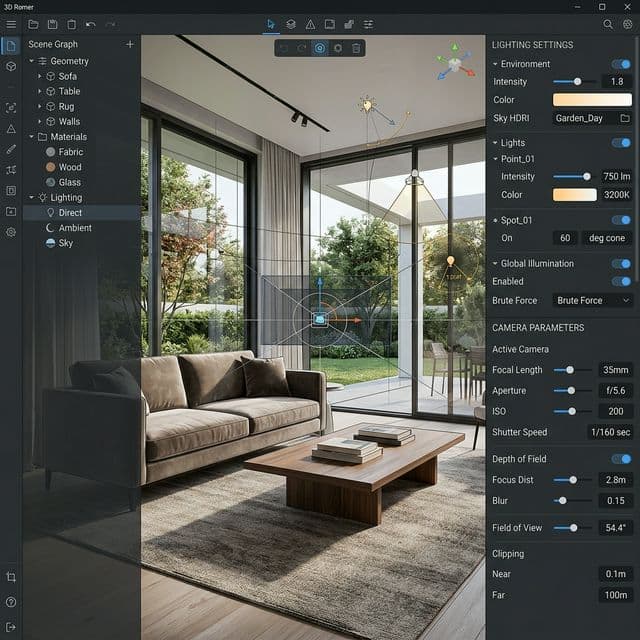Toggle the Global Illumination switch
The image size is (640, 640).
tap(621, 264)
